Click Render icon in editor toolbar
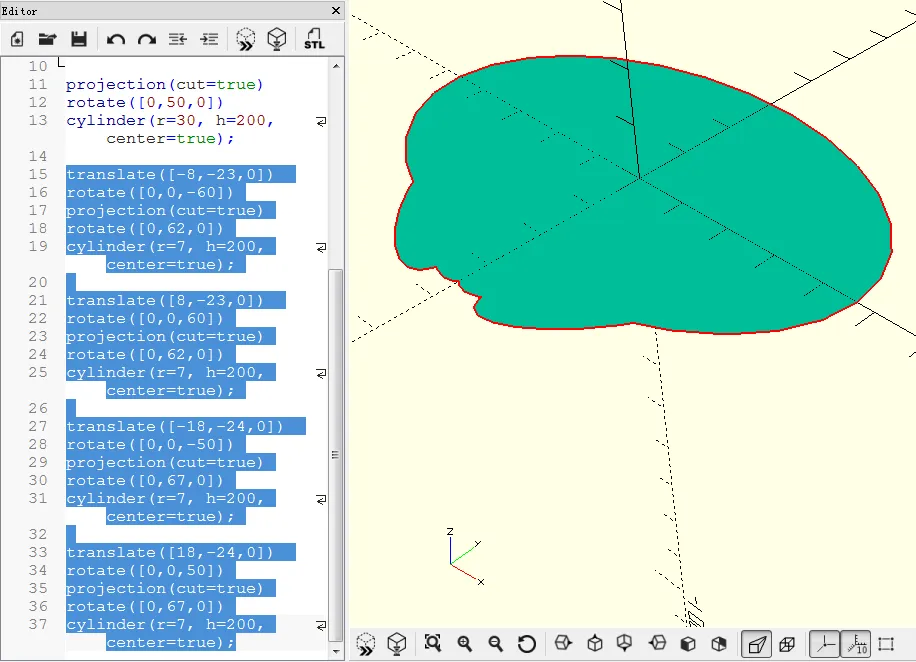The width and height of the screenshot is (916, 662). click(276, 39)
